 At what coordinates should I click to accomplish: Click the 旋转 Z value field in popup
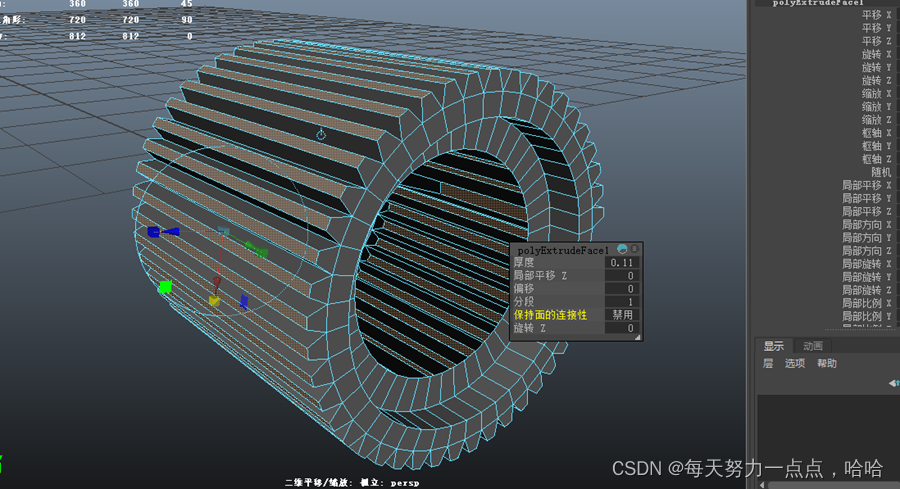(x=622, y=328)
